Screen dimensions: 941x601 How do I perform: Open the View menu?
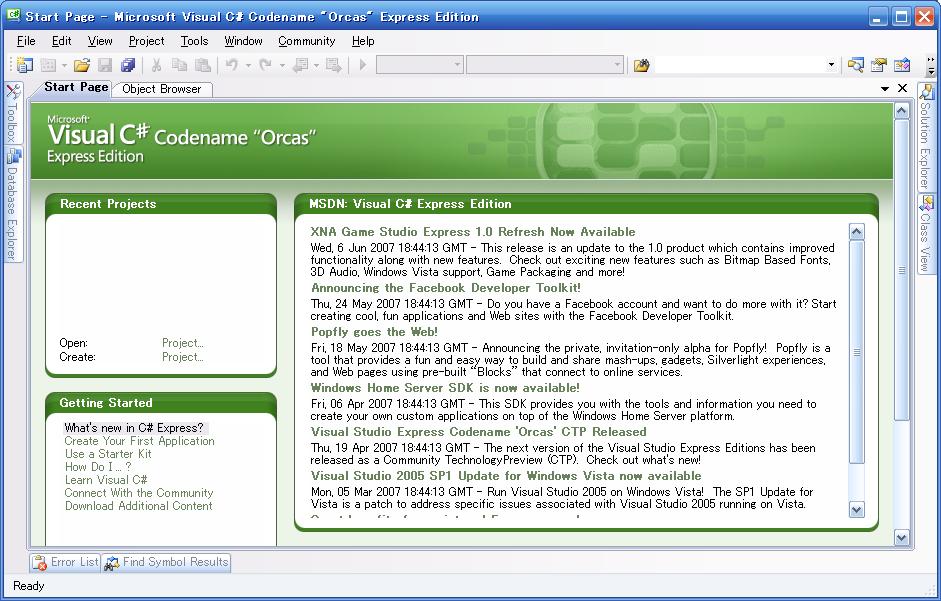coord(100,41)
